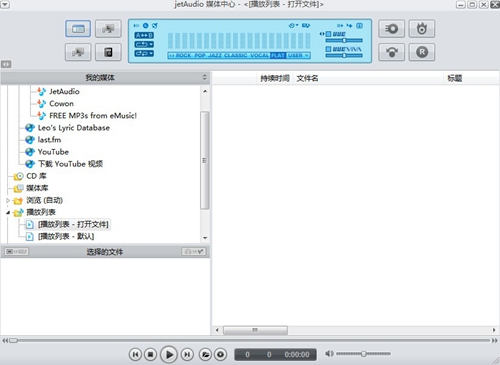Click the media center view button
This screenshot has height=365, width=500.
pyautogui.click(x=78, y=29)
